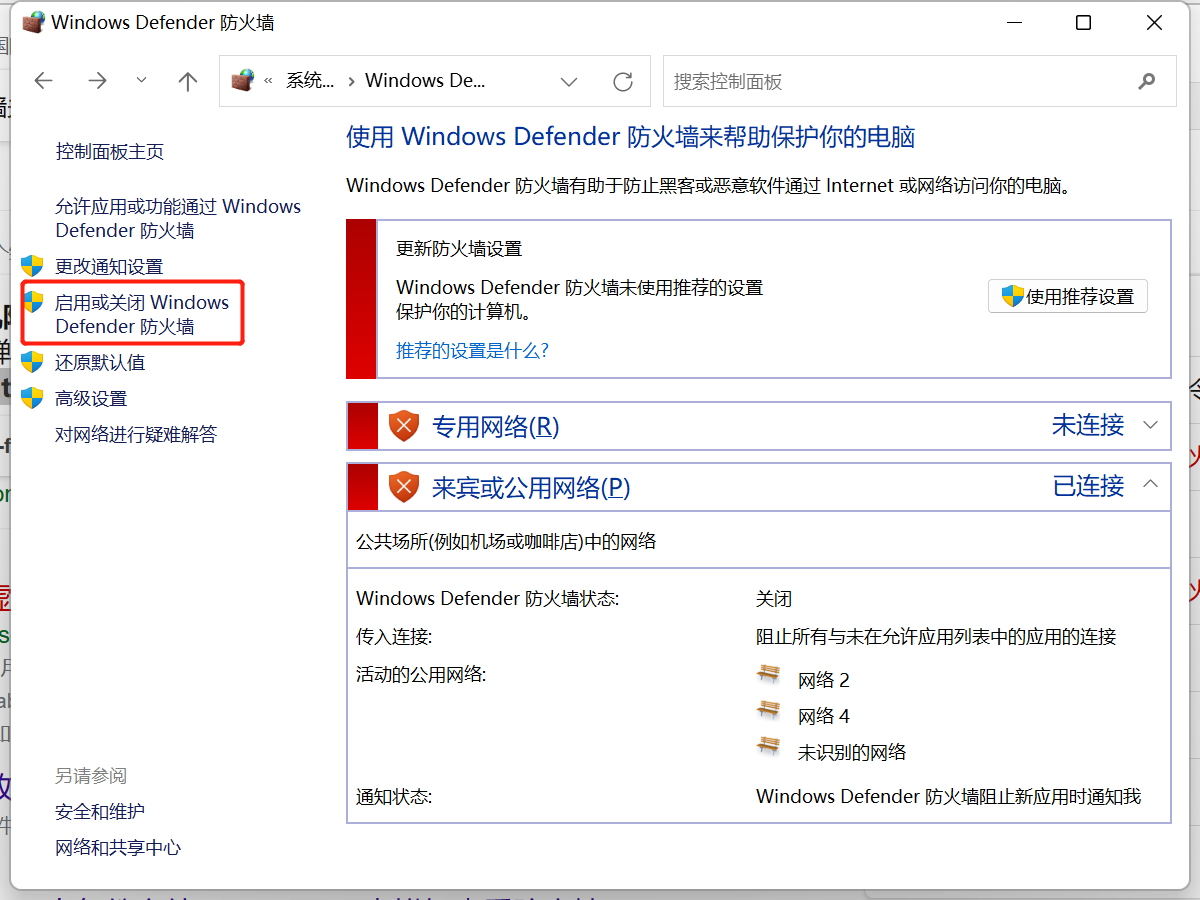This screenshot has height=900, width=1200.
Task: Go back using the back arrow
Action: (43, 81)
